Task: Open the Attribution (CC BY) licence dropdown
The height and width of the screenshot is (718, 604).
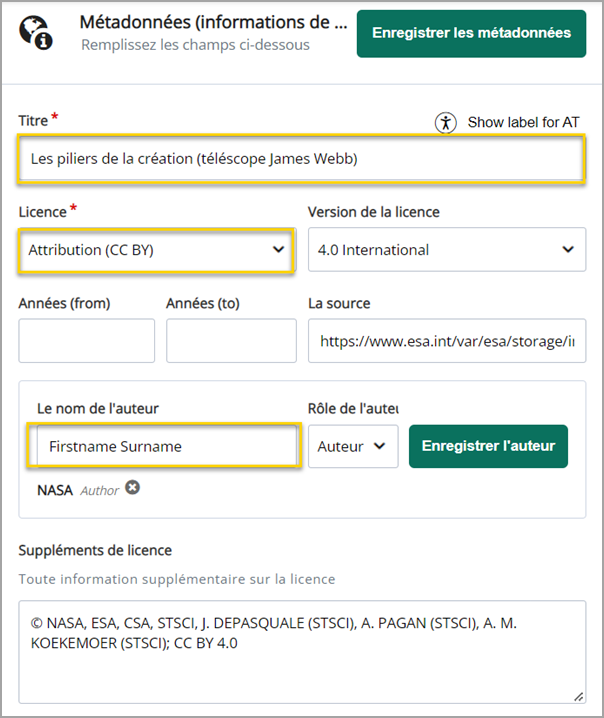Action: (156, 250)
